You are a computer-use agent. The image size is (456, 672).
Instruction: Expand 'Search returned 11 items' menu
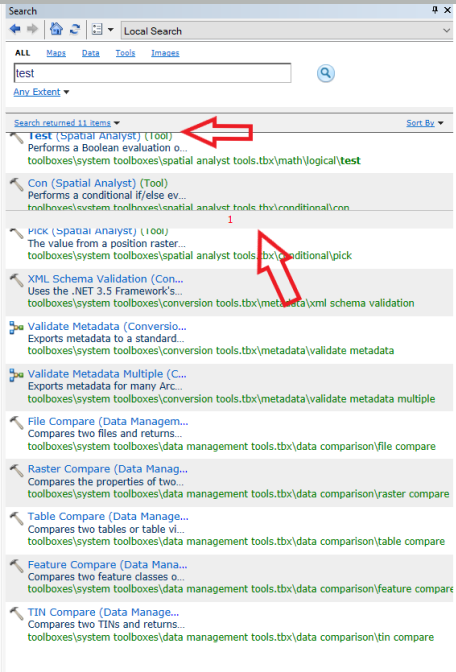tap(66, 123)
